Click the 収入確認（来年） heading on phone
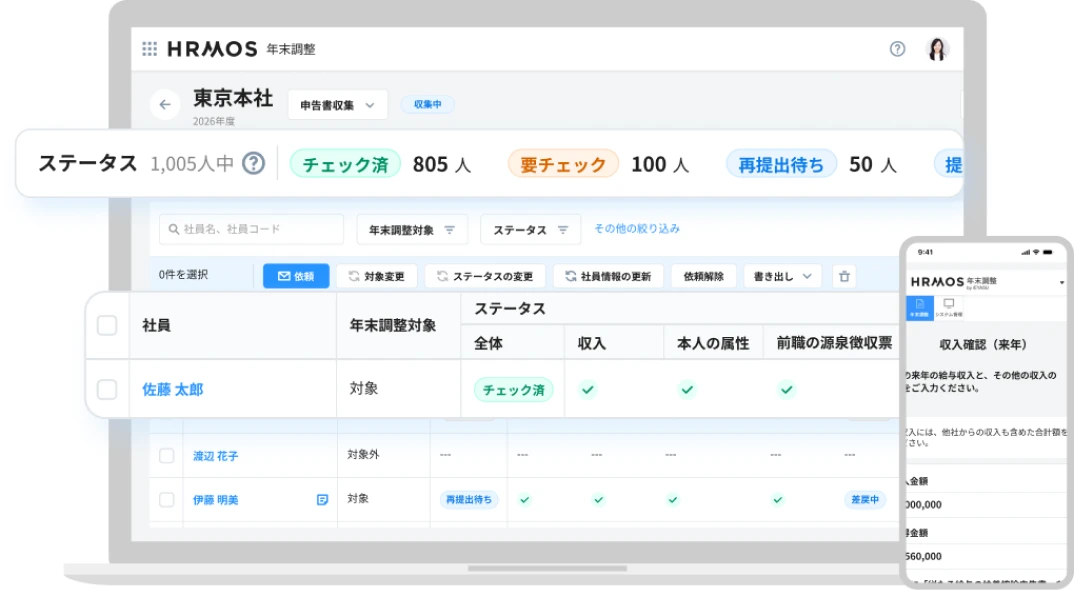Screen dimensions: 1074x590 [982, 345]
